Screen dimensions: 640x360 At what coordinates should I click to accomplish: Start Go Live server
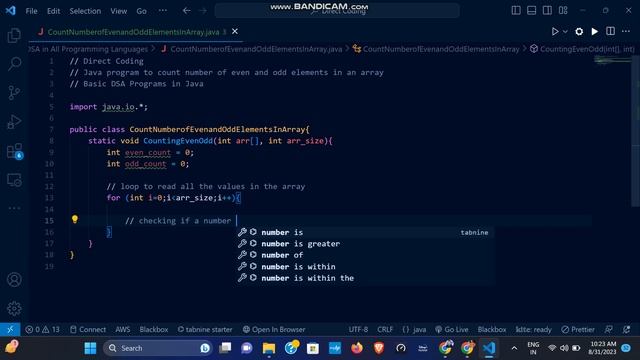(451, 329)
